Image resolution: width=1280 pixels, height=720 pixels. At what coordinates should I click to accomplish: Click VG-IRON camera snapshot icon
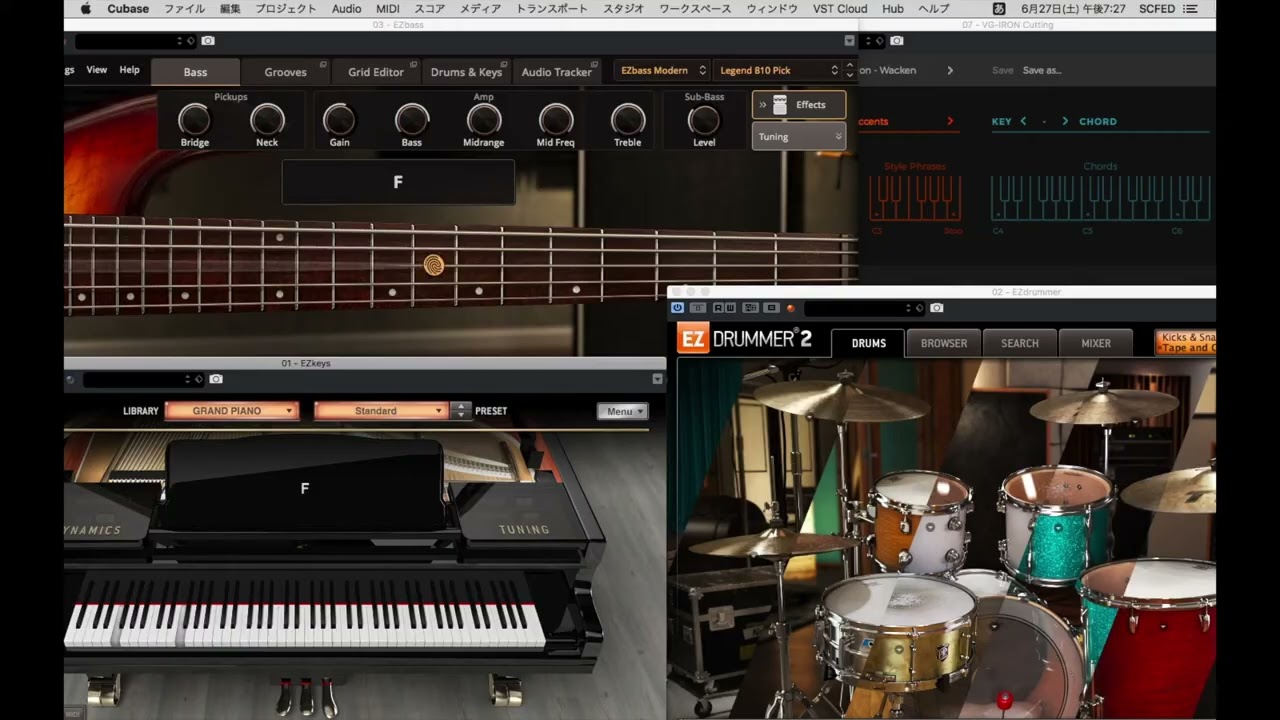click(897, 41)
